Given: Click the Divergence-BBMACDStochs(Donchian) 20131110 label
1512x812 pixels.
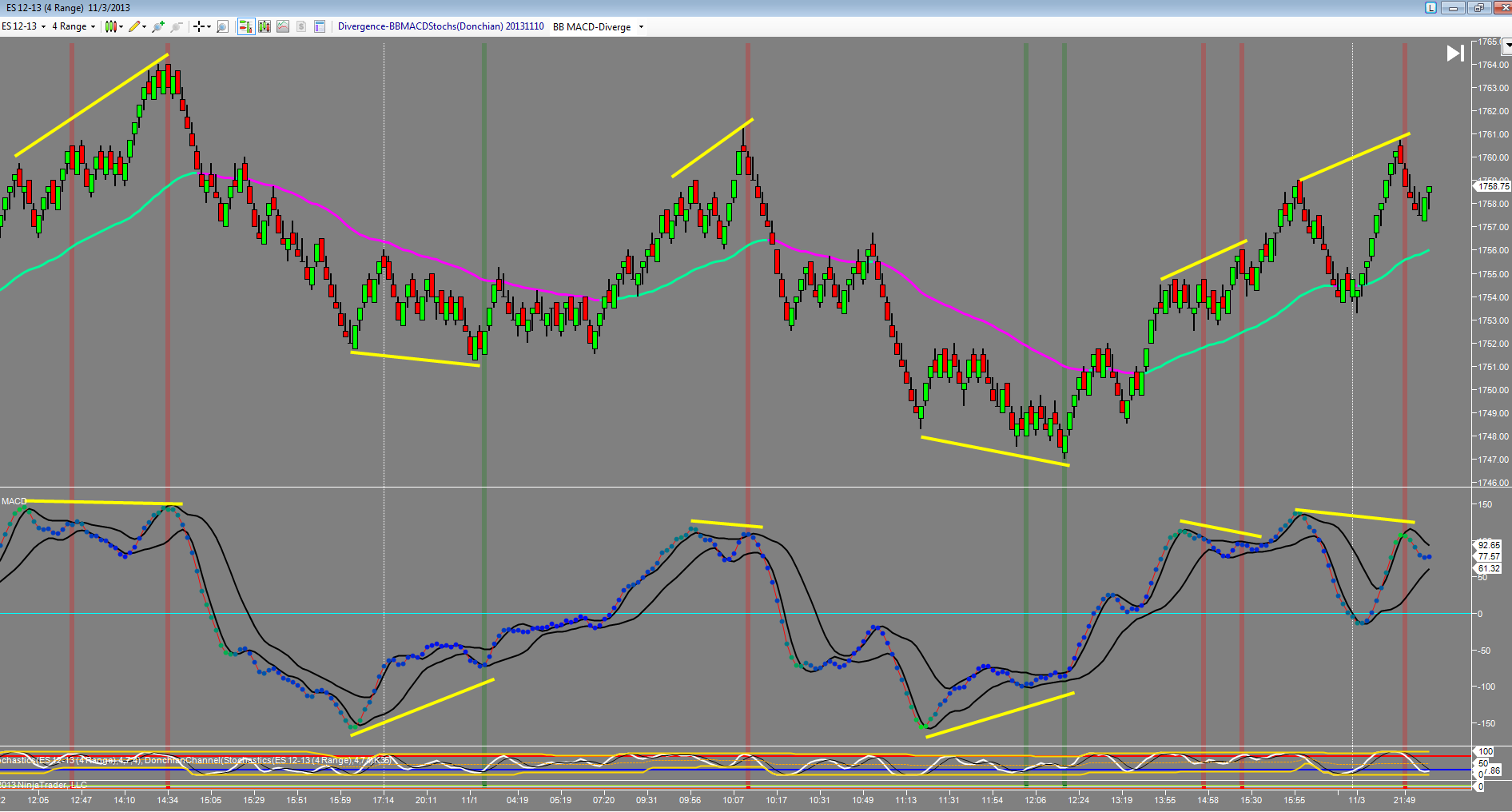Looking at the screenshot, I should click(441, 26).
